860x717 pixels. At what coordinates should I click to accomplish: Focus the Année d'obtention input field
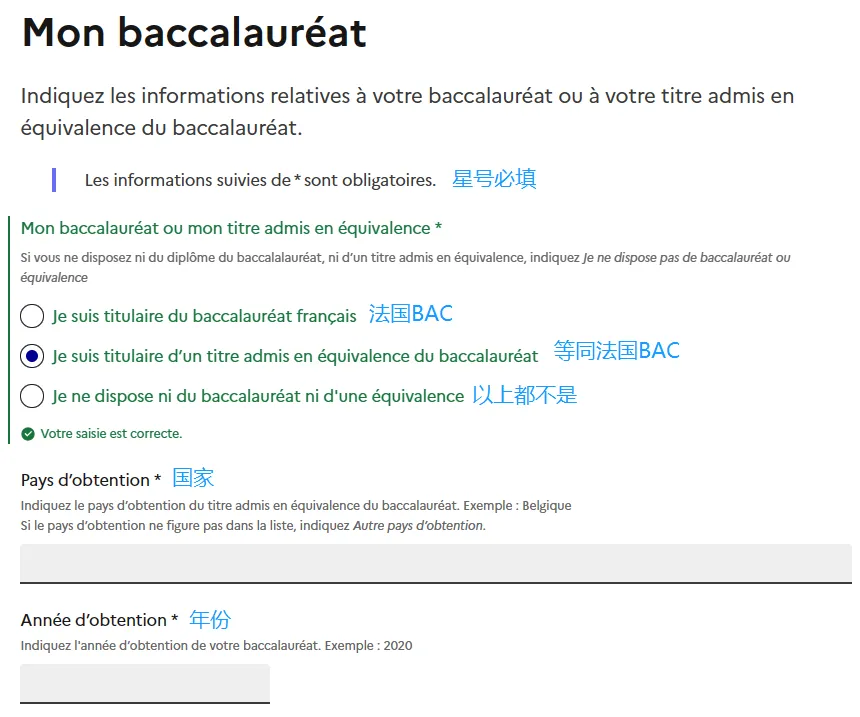[x=145, y=683]
